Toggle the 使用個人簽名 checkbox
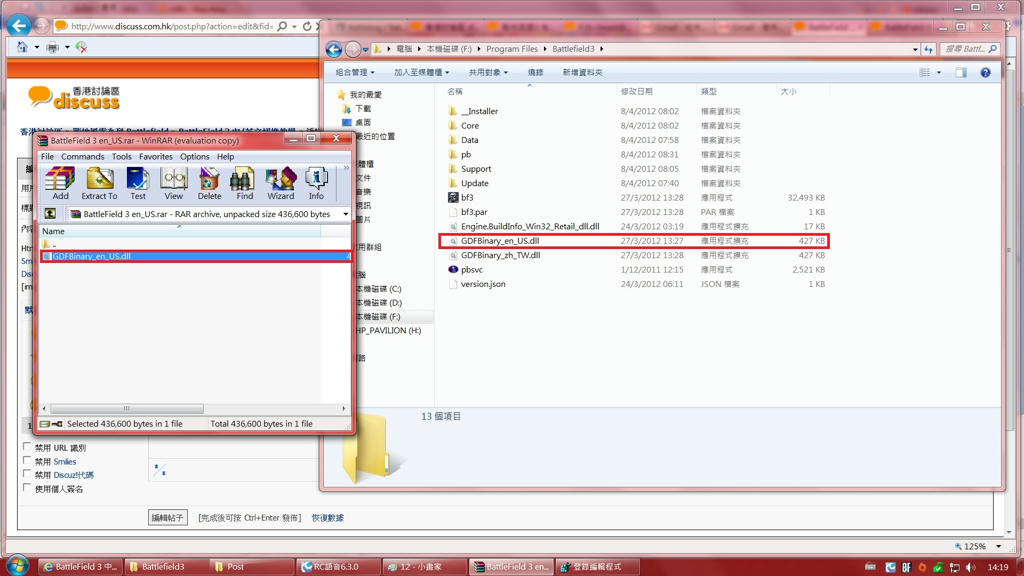Image resolution: width=1024 pixels, height=576 pixels. click(27, 488)
